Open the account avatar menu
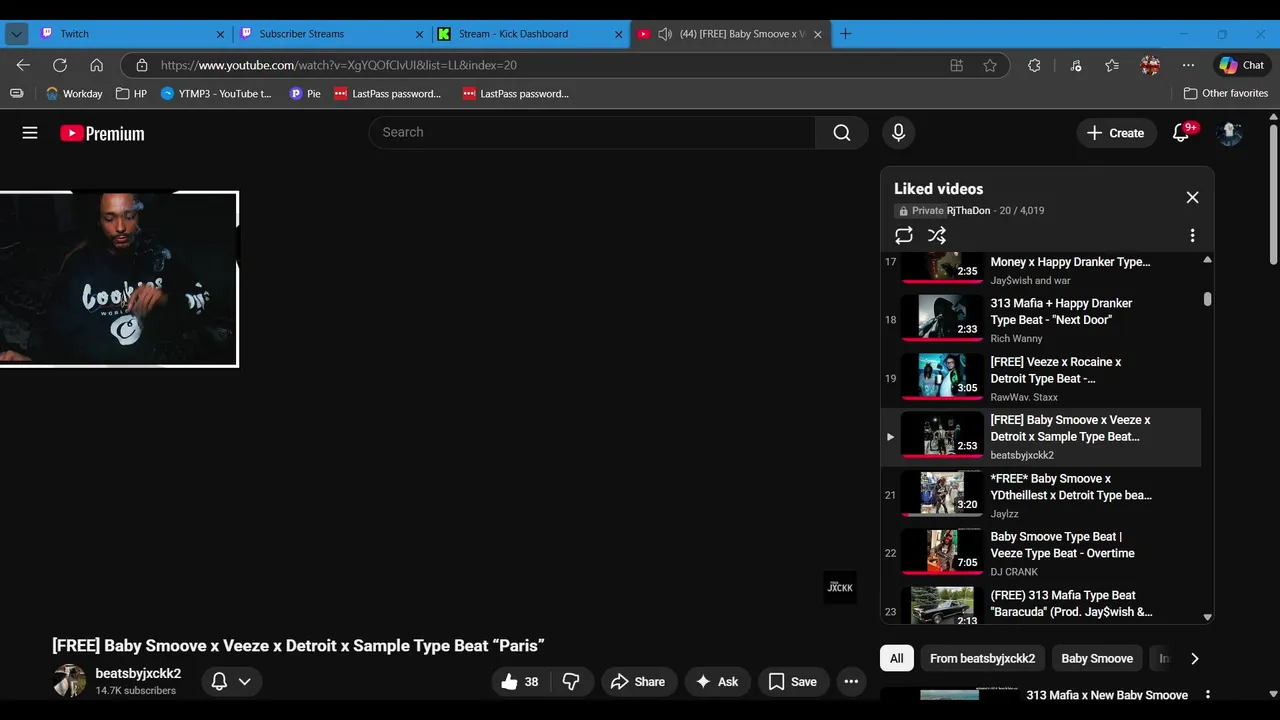The height and width of the screenshot is (720, 1280). (x=1229, y=133)
